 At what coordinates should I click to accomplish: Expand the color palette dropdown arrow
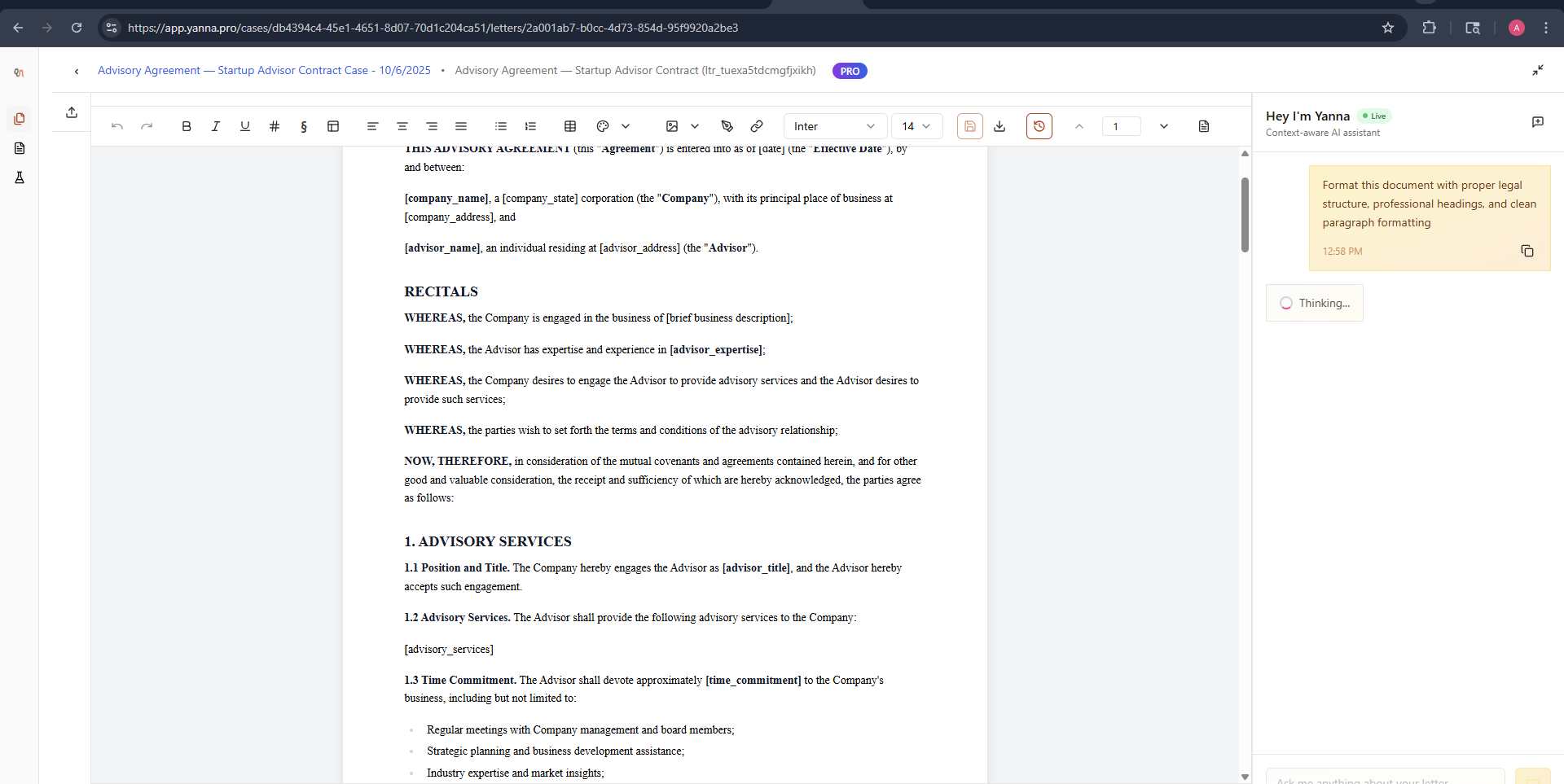[626, 126]
